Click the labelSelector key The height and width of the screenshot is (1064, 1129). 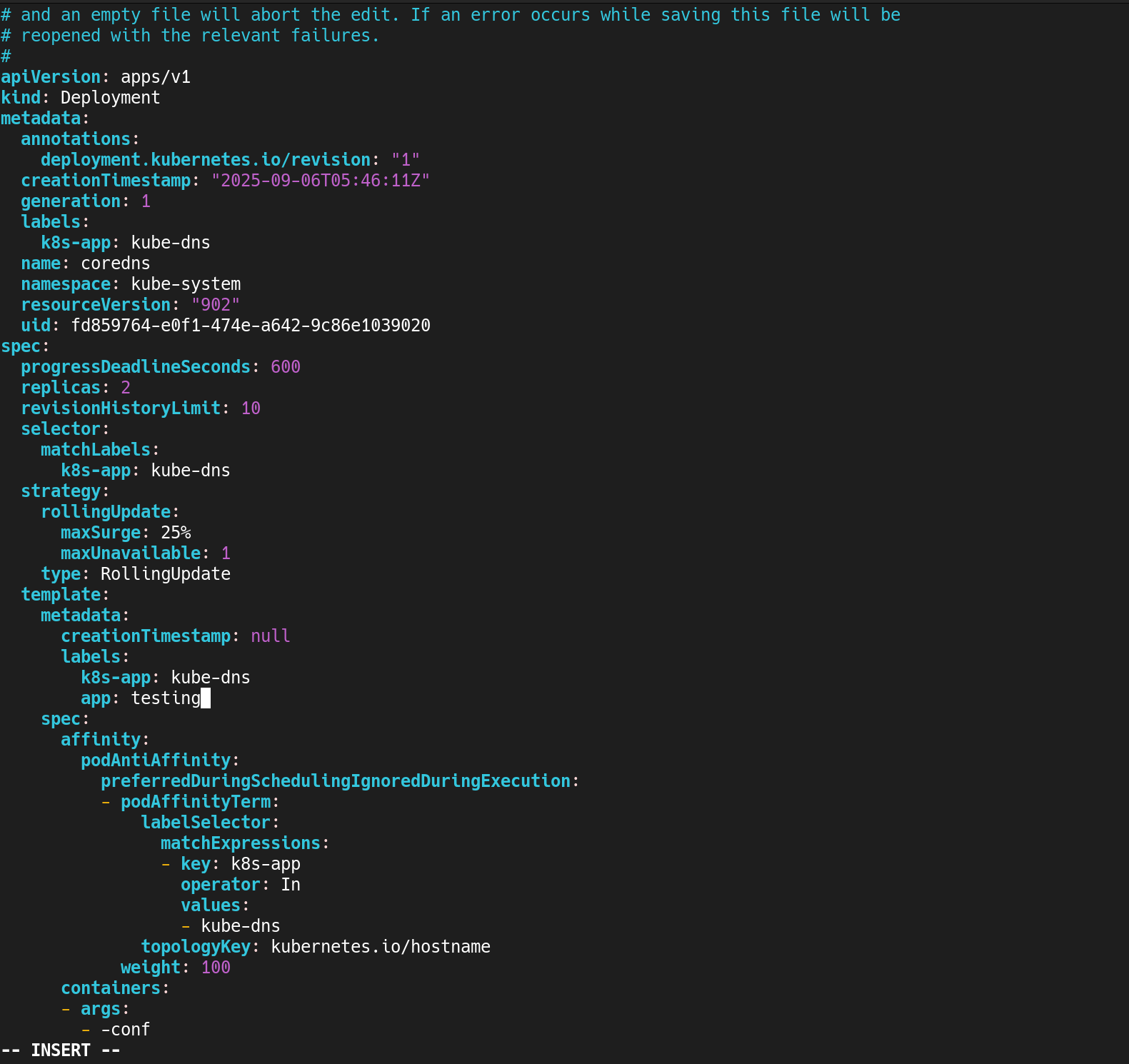pyautogui.click(x=206, y=823)
